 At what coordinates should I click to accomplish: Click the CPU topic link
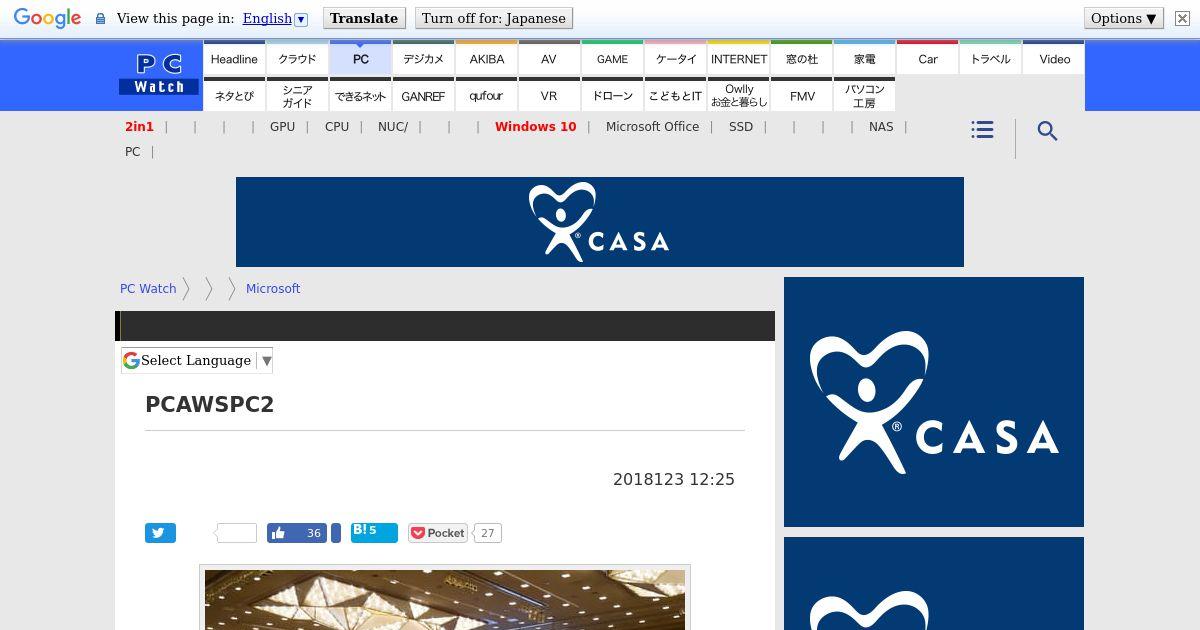click(337, 127)
